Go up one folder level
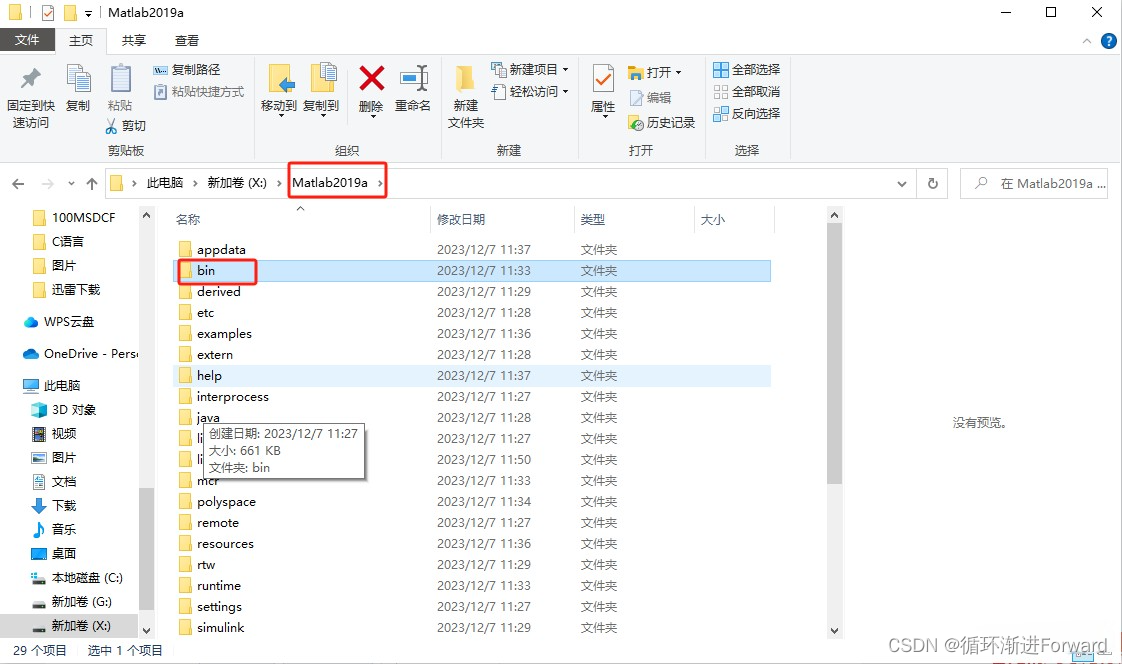This screenshot has height=664, width=1122. point(92,184)
